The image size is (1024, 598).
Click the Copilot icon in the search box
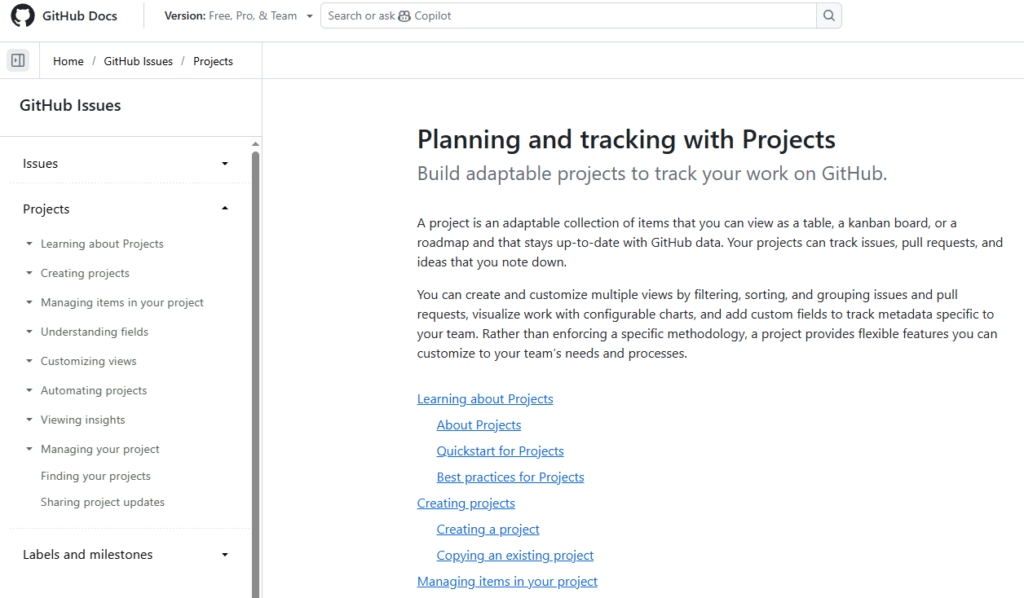(404, 16)
